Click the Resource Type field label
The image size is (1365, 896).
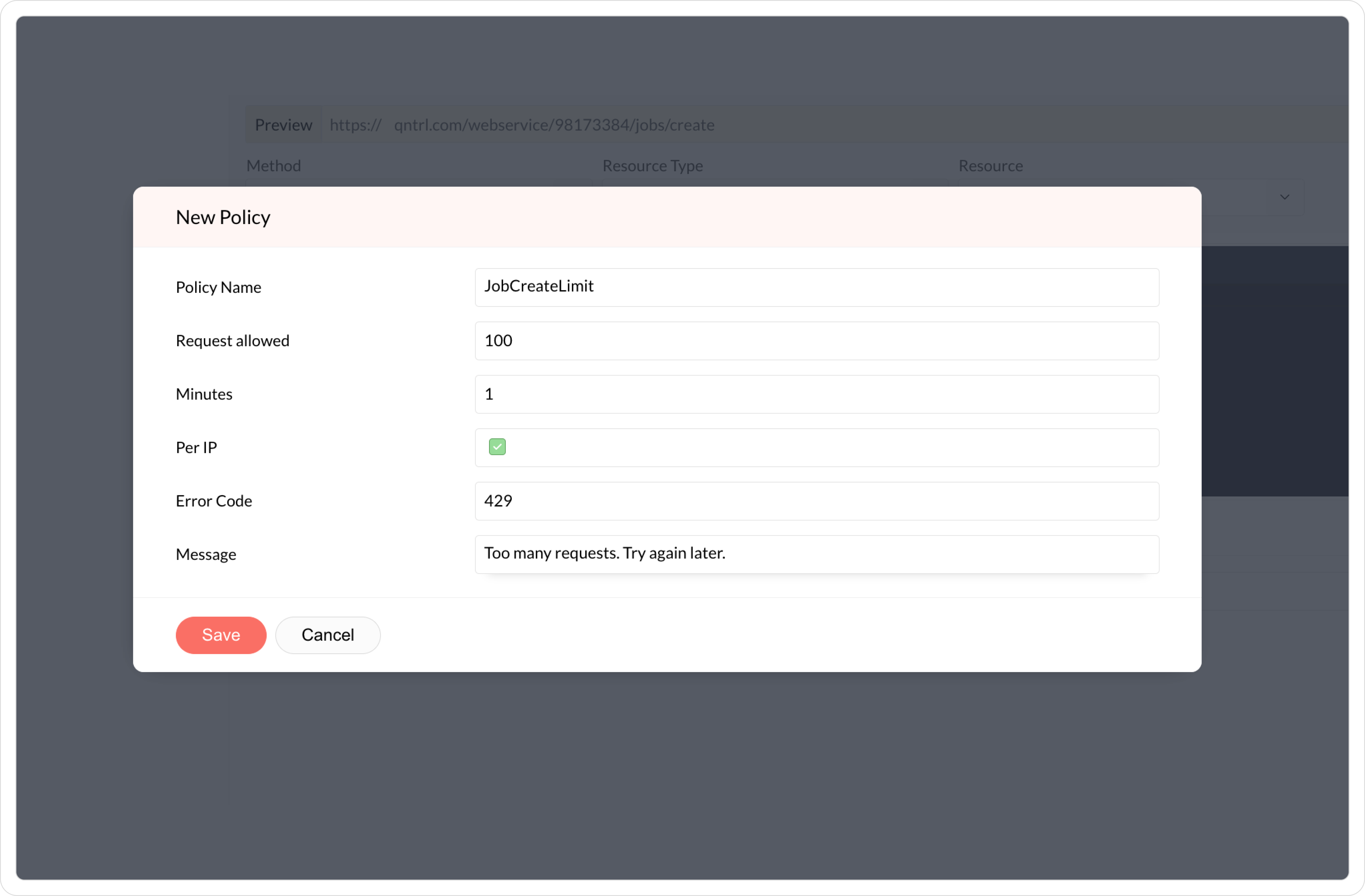(652, 166)
